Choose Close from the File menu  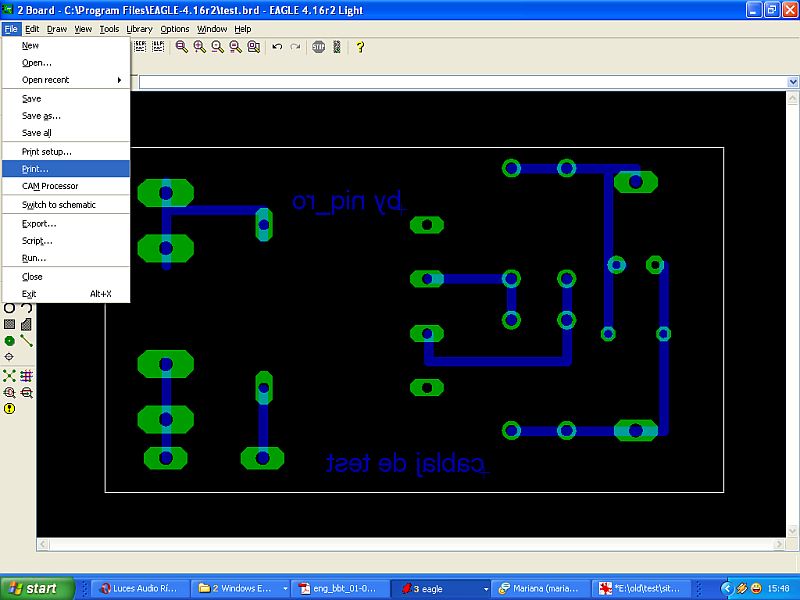tap(66, 277)
